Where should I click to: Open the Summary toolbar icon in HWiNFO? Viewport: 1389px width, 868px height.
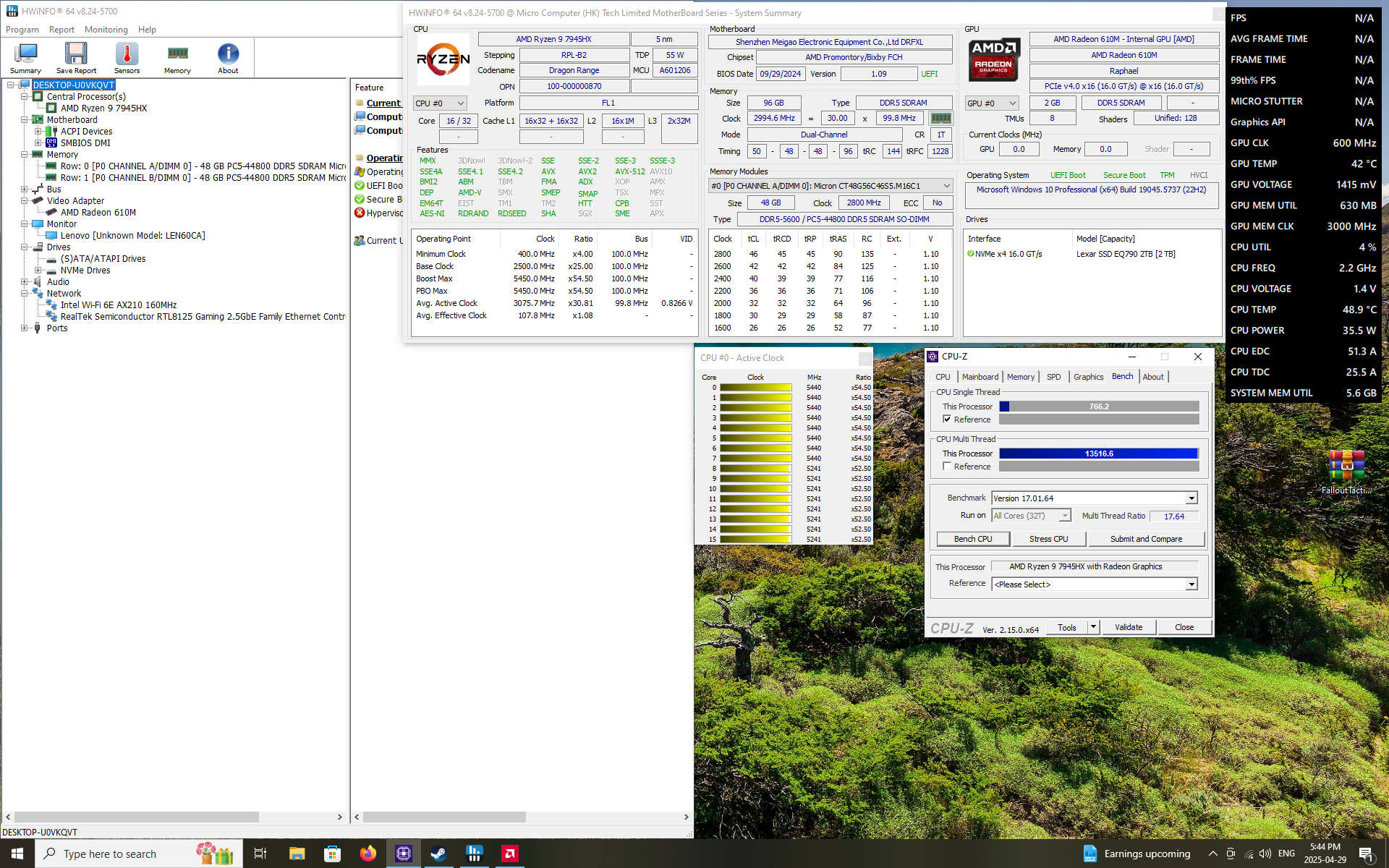26,58
